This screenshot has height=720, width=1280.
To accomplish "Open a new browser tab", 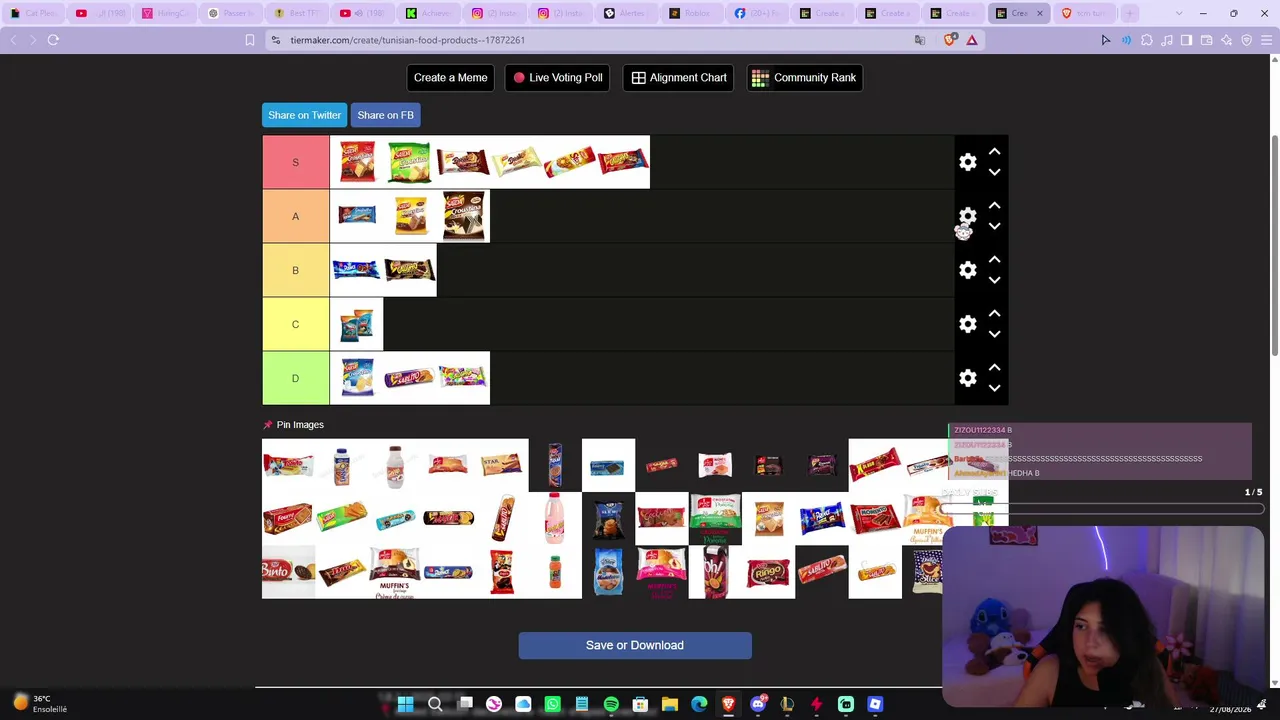I will (1129, 13).
